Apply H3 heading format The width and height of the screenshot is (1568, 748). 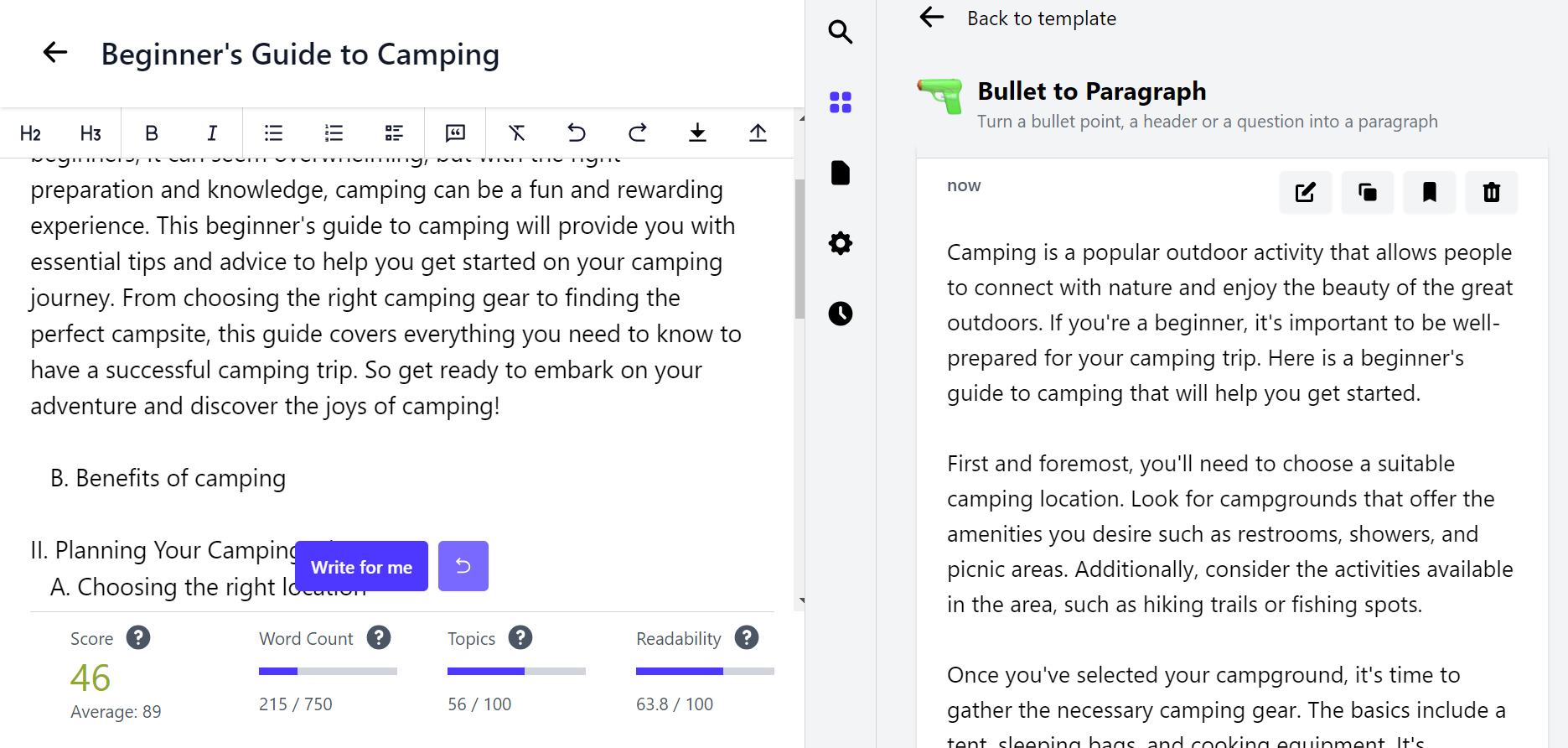coord(91,133)
